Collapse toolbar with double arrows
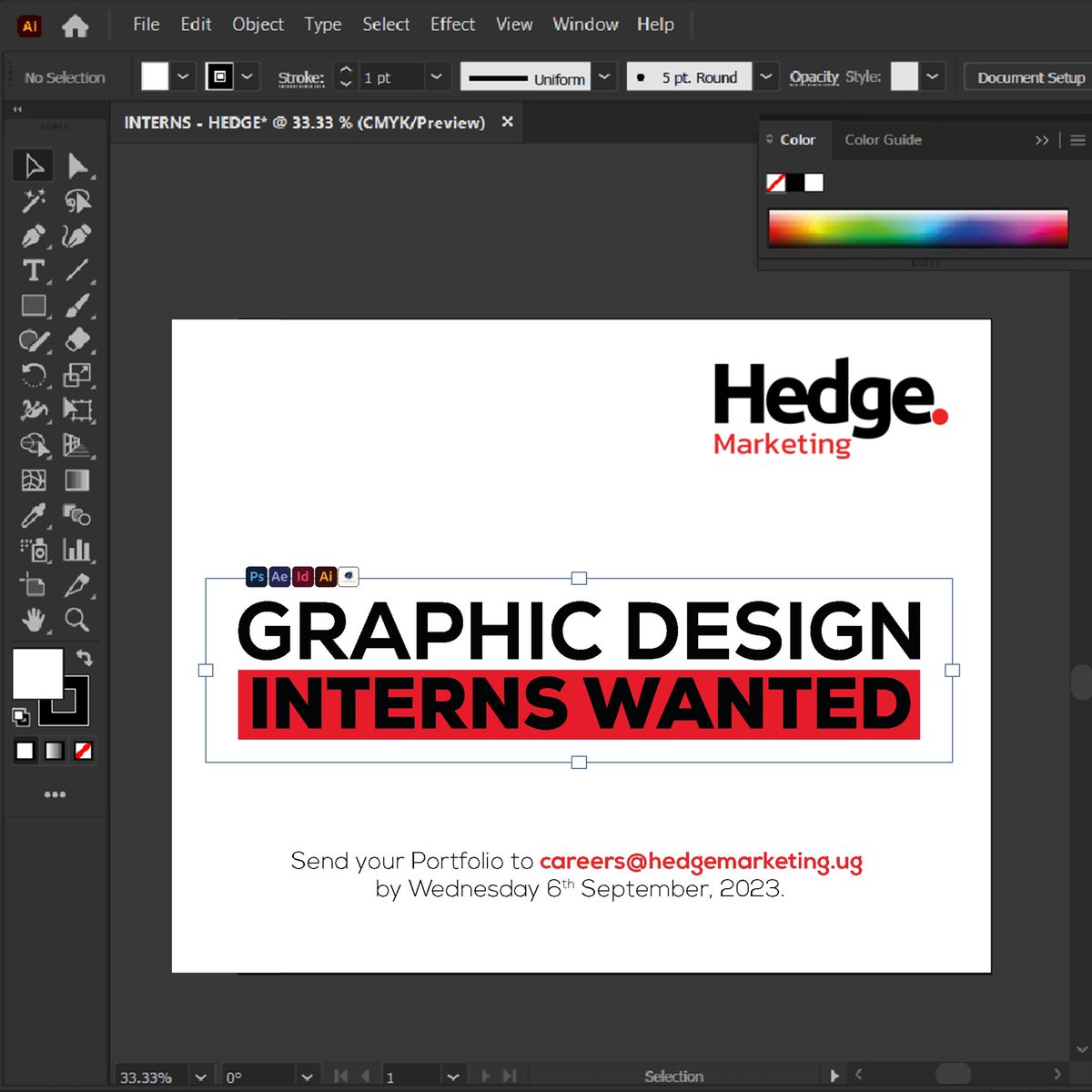This screenshot has width=1092, height=1092. (x=17, y=109)
